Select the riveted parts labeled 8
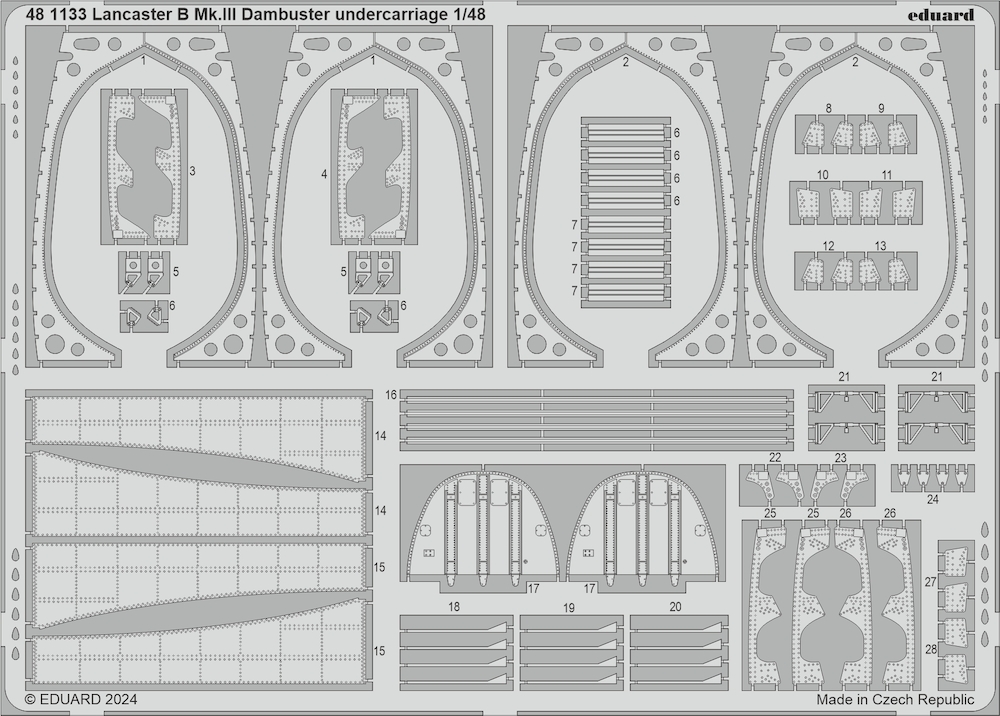The height and width of the screenshot is (716, 1000). coord(825,135)
